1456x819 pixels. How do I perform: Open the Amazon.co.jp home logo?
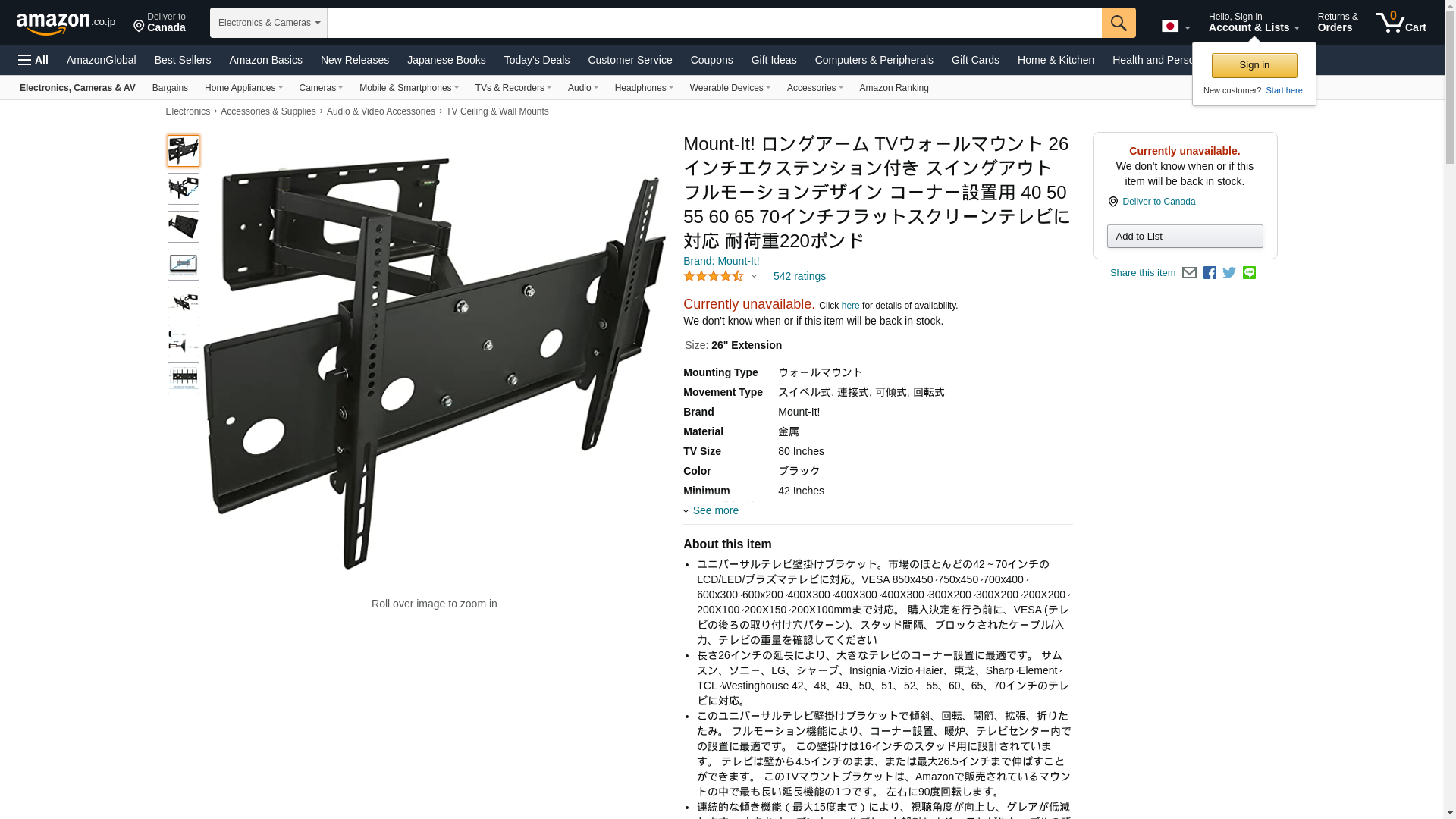(66, 23)
